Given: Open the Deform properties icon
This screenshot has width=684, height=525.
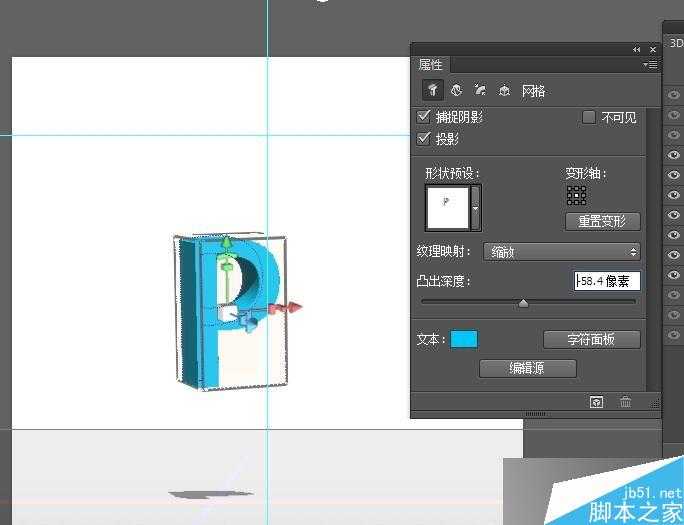Looking at the screenshot, I should pos(456,91).
